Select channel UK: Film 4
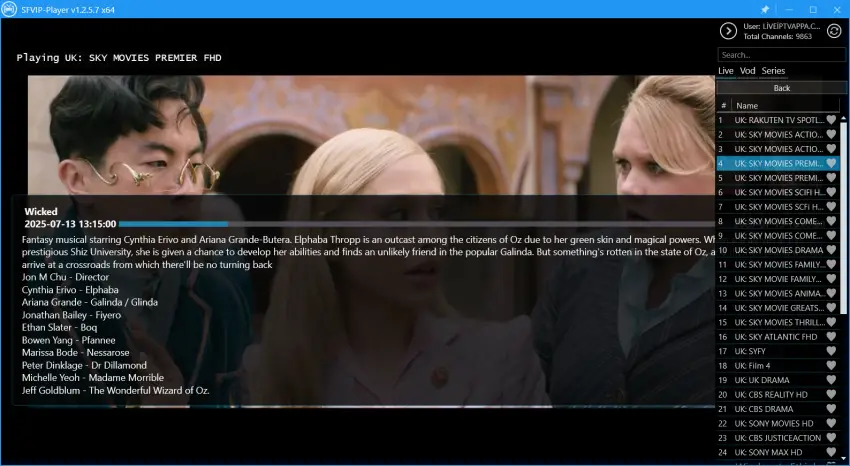This screenshot has width=850, height=466. (x=778, y=365)
